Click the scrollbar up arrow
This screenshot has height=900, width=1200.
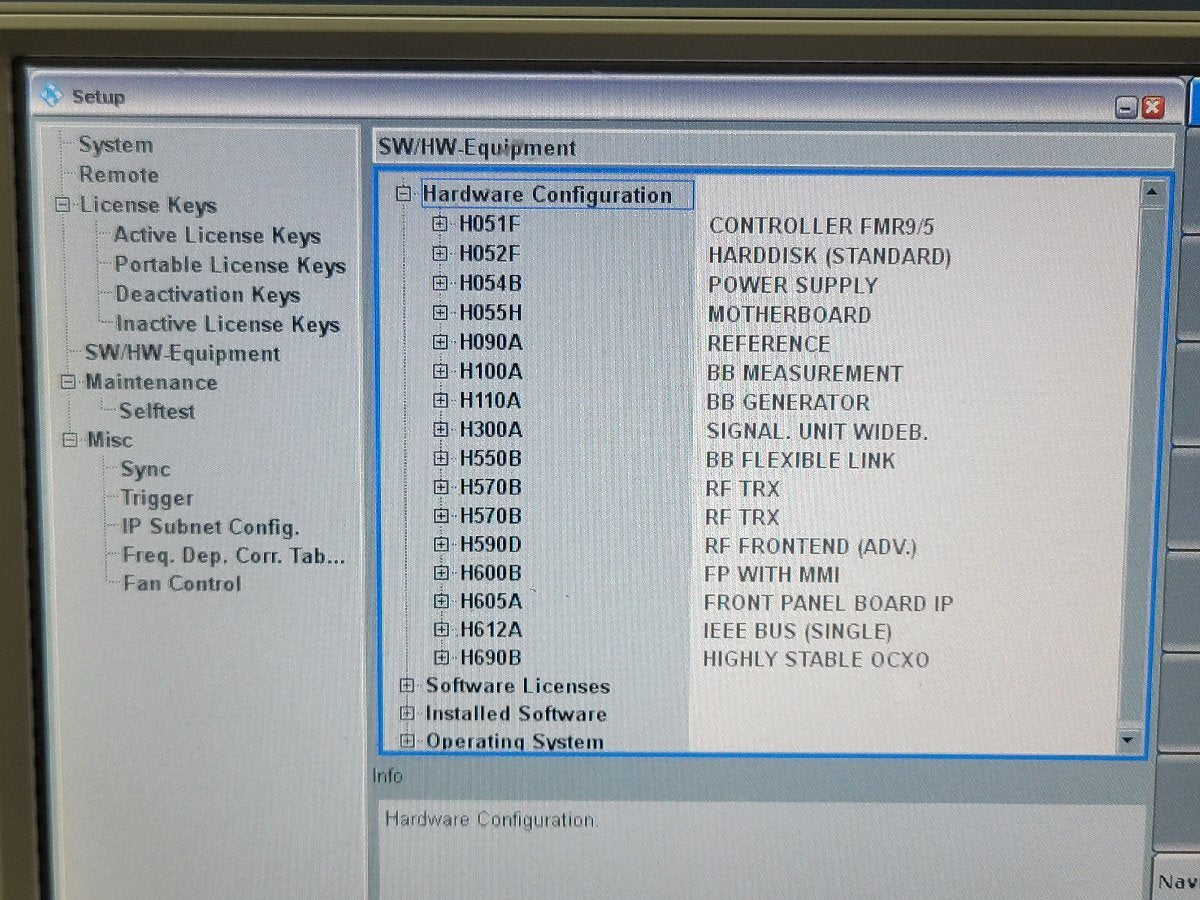[x=1152, y=190]
